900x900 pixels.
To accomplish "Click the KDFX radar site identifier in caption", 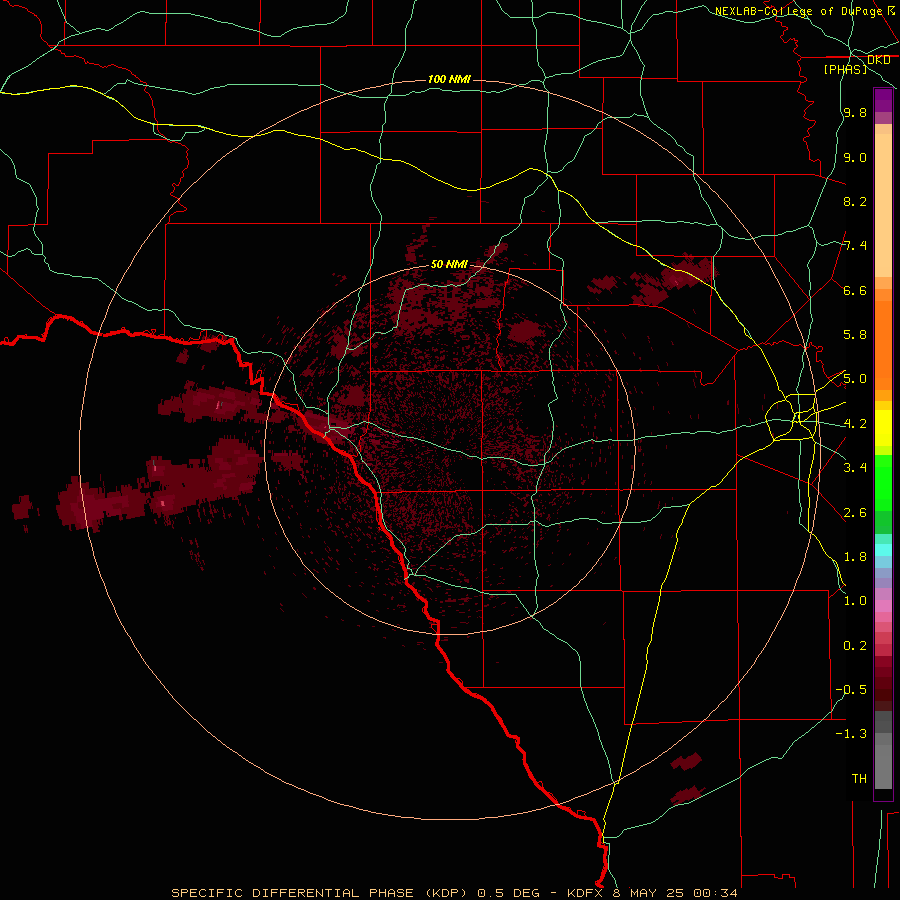I will [x=587, y=893].
